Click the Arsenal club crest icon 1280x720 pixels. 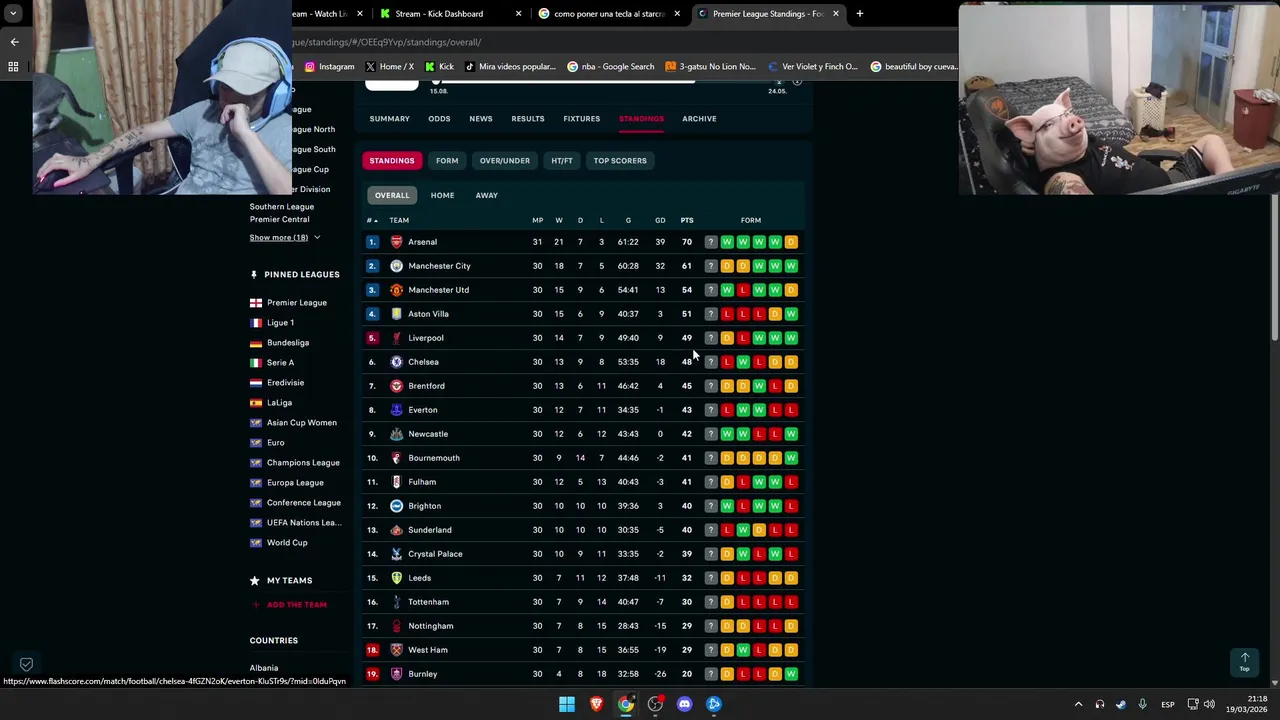point(397,242)
